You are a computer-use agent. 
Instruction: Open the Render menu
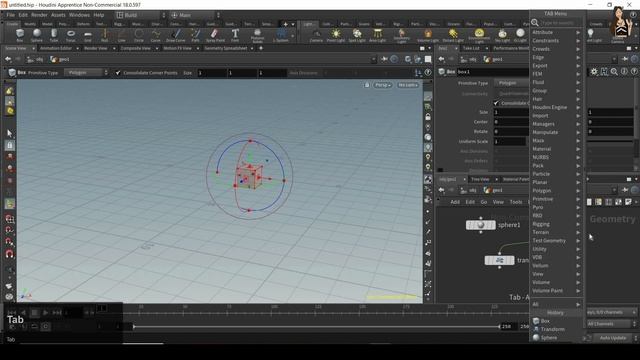coord(39,15)
